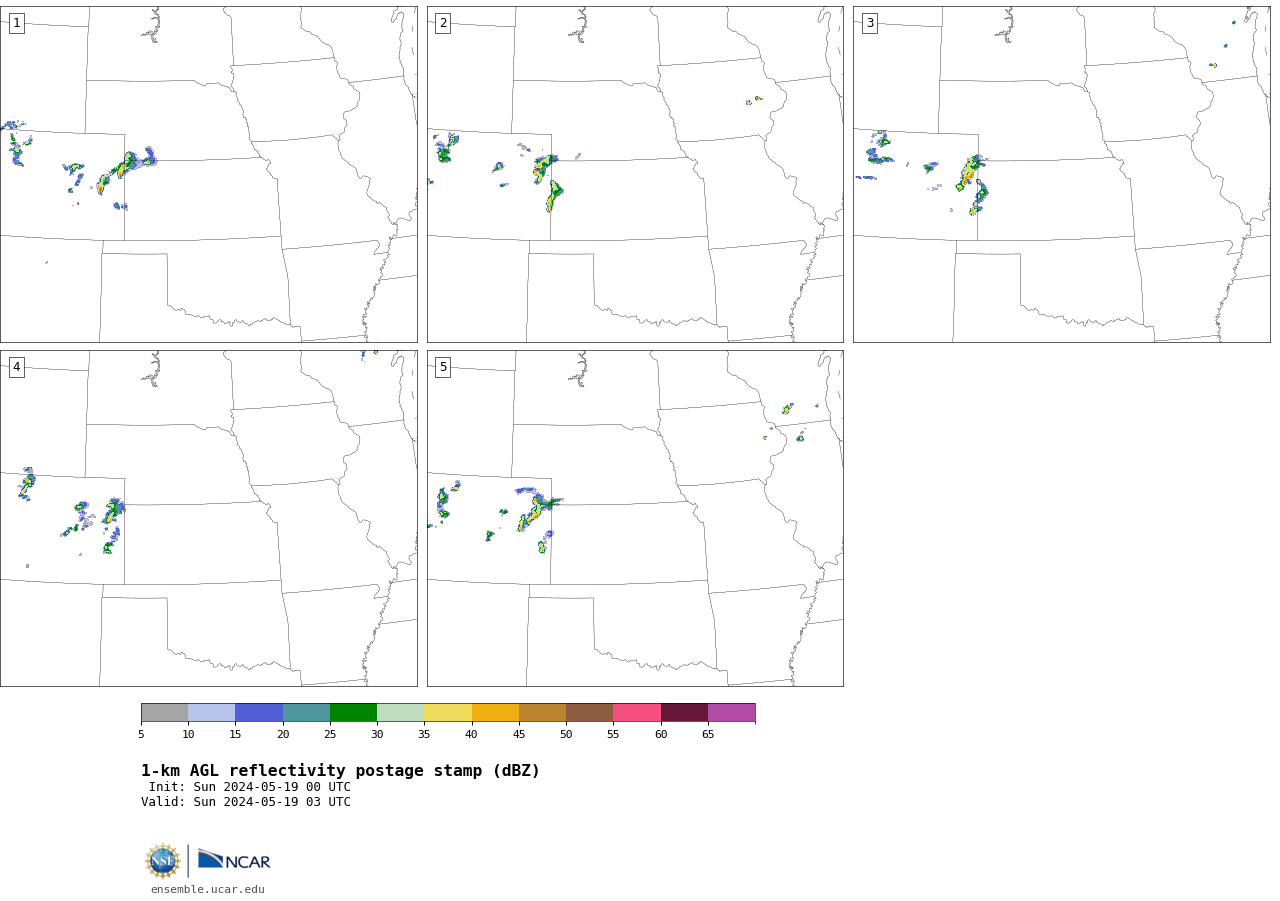This screenshot has width=1280, height=901.
Task: Click the panel number 2 label
Action: click(x=443, y=23)
